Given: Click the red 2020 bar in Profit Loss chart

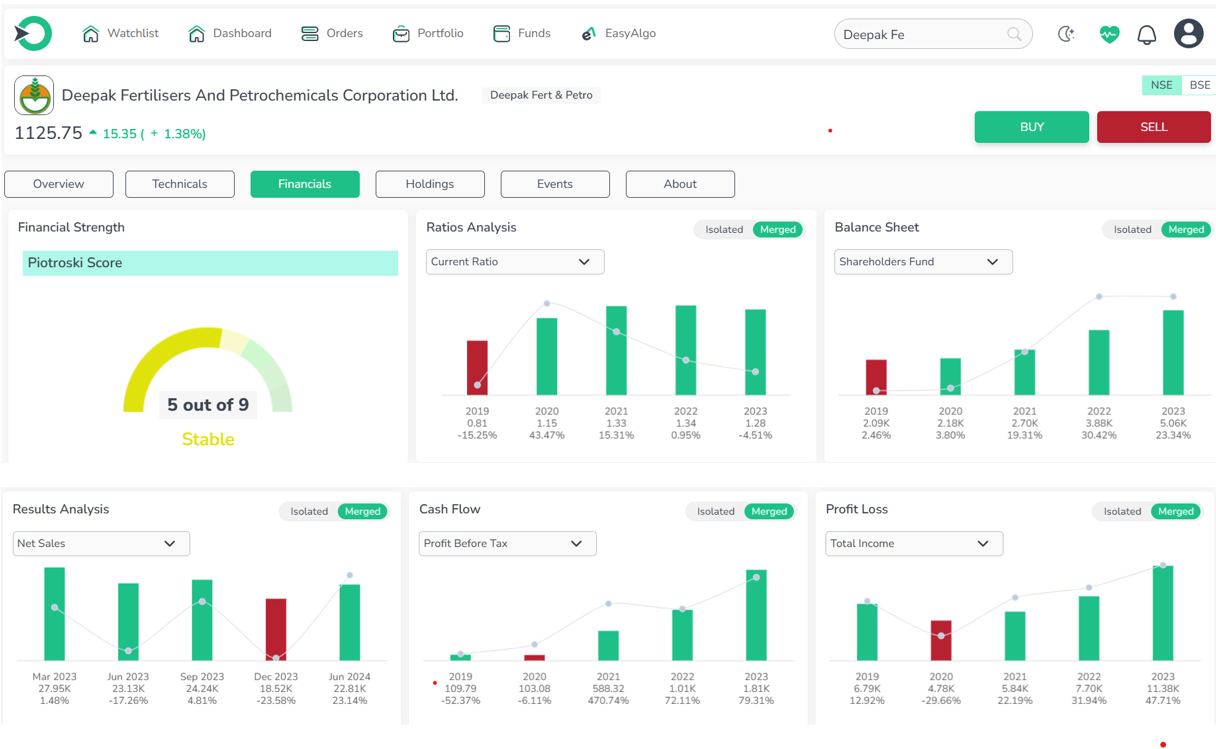Looking at the screenshot, I should coord(941,640).
